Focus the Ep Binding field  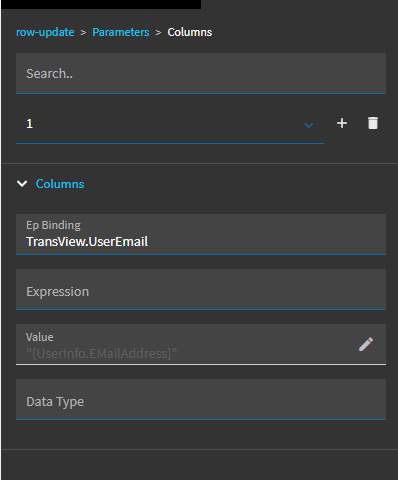201,234
